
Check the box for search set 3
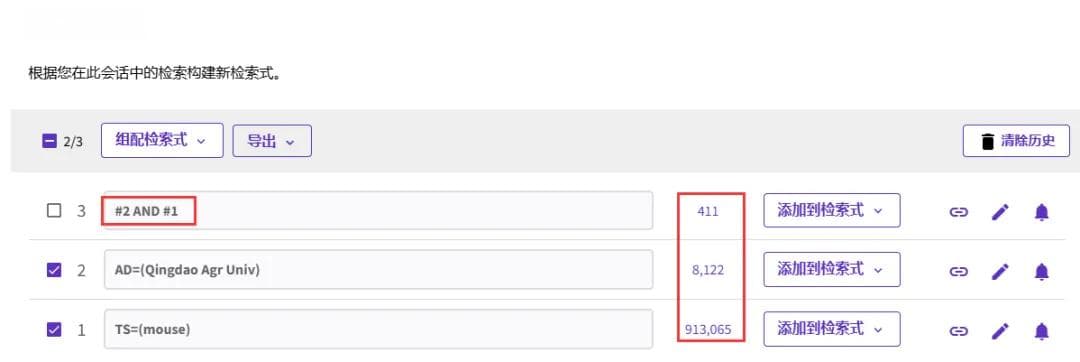54,211
